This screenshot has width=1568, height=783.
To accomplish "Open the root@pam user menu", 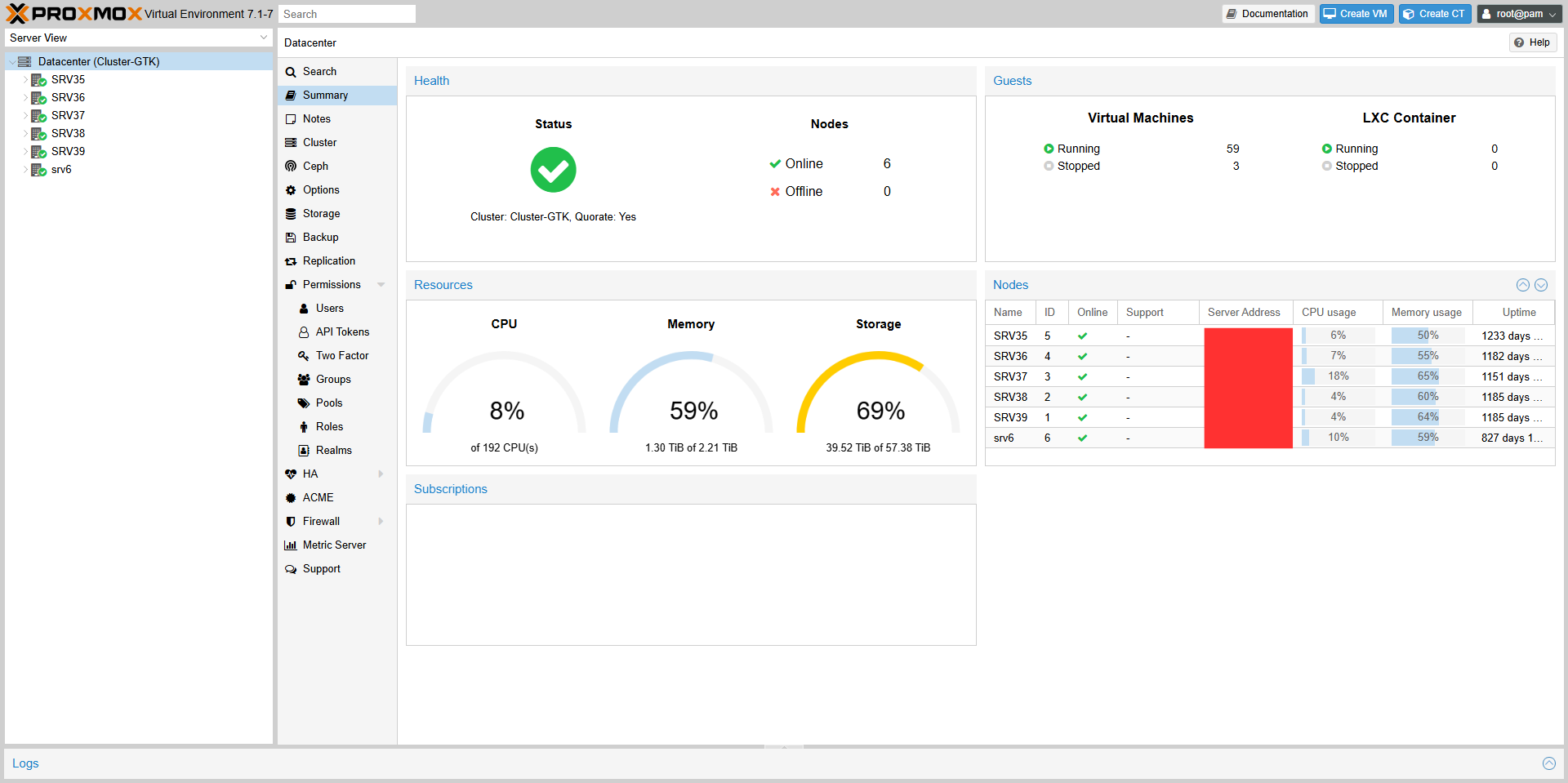I will [x=1519, y=14].
